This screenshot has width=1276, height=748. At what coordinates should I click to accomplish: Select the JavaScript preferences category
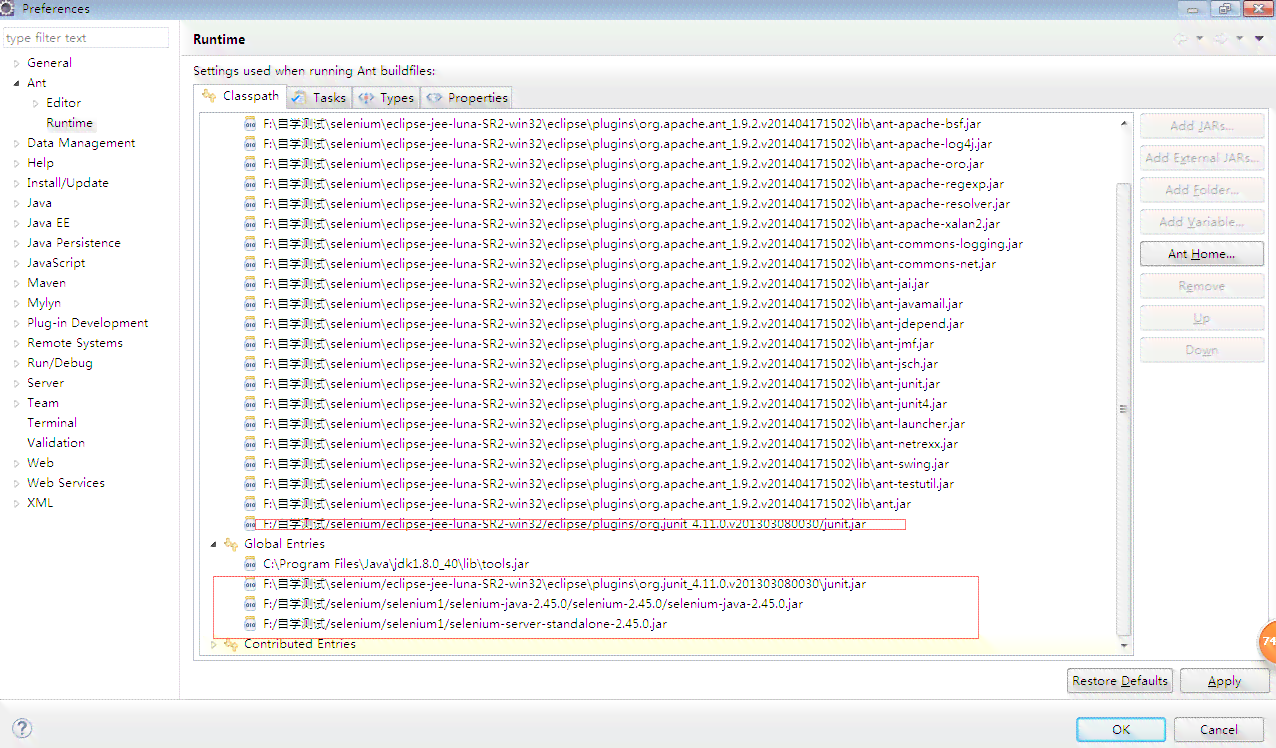pos(56,263)
